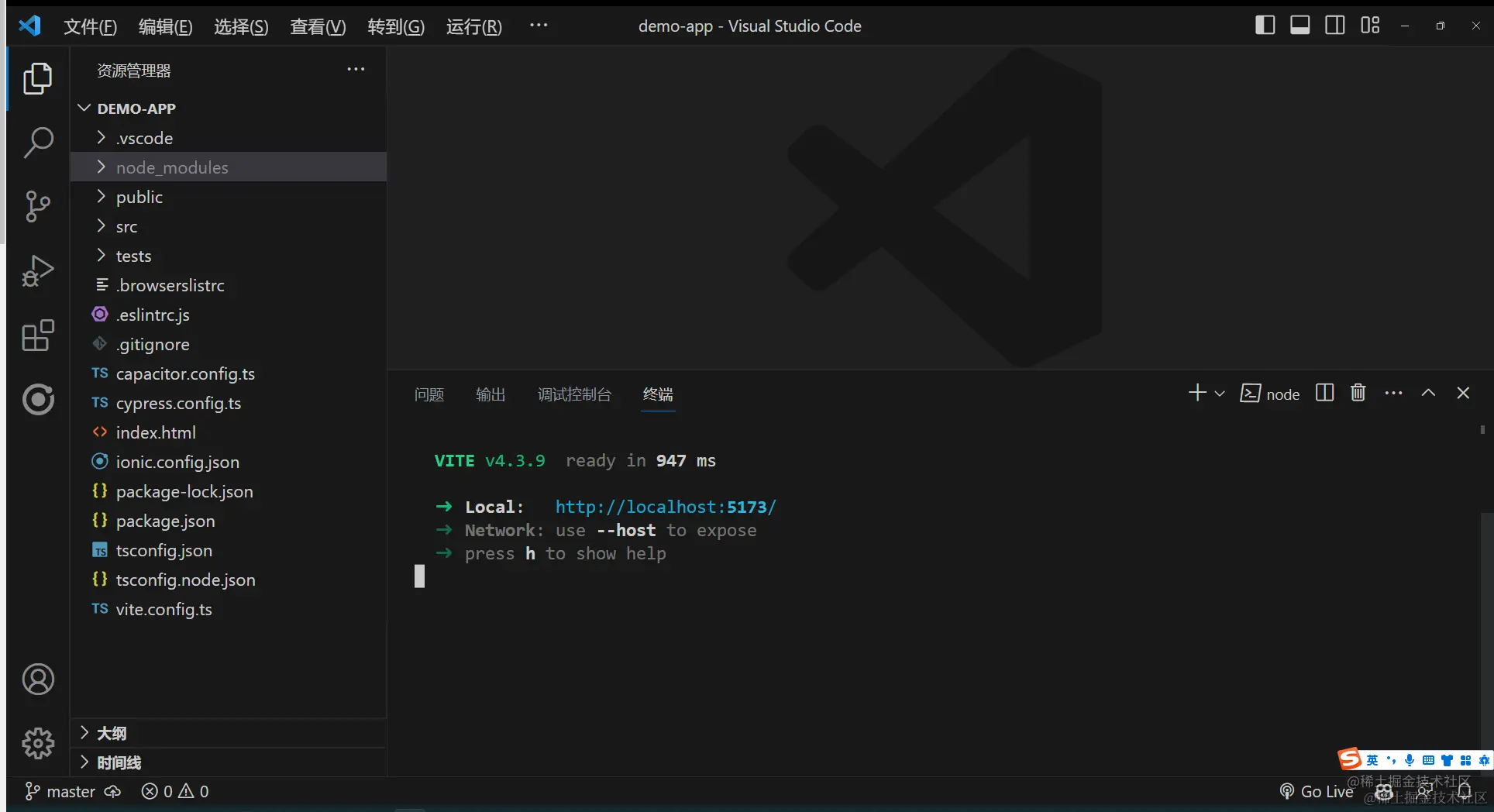
Task: Toggle the secondary sidebar layout button
Action: pyautogui.click(x=1335, y=26)
